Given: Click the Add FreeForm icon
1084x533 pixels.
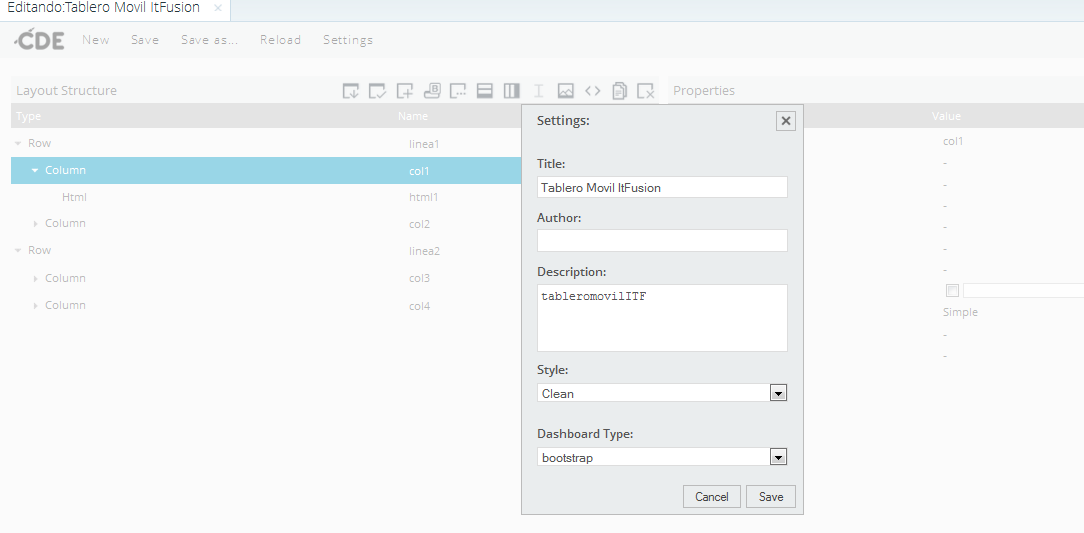Looking at the screenshot, I should point(458,91).
